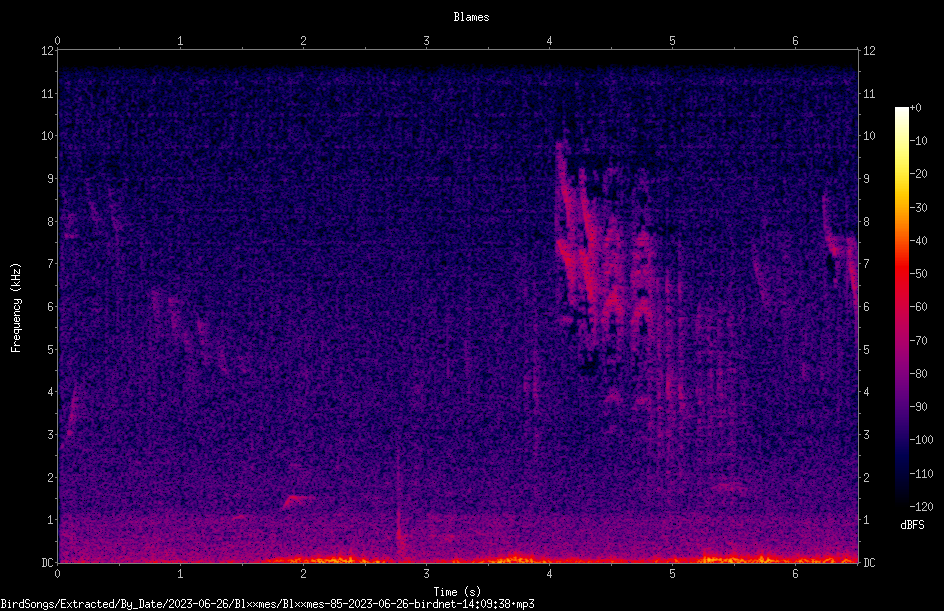This screenshot has width=944, height=611.
Task: Click the "4" tick on left frequency axis
Action: pos(51,392)
